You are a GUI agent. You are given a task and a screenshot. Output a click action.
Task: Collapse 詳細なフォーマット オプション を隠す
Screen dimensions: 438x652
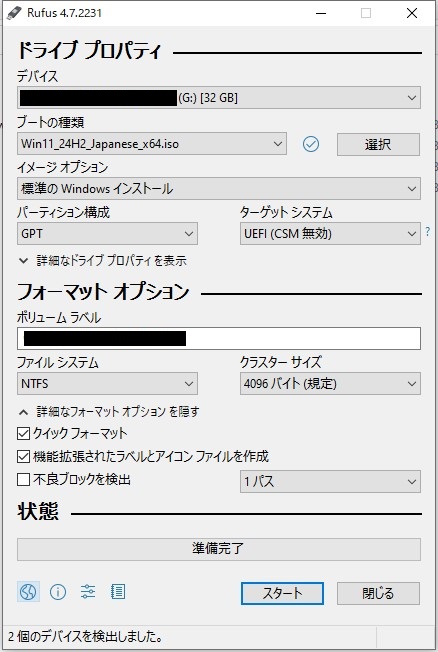(109, 412)
